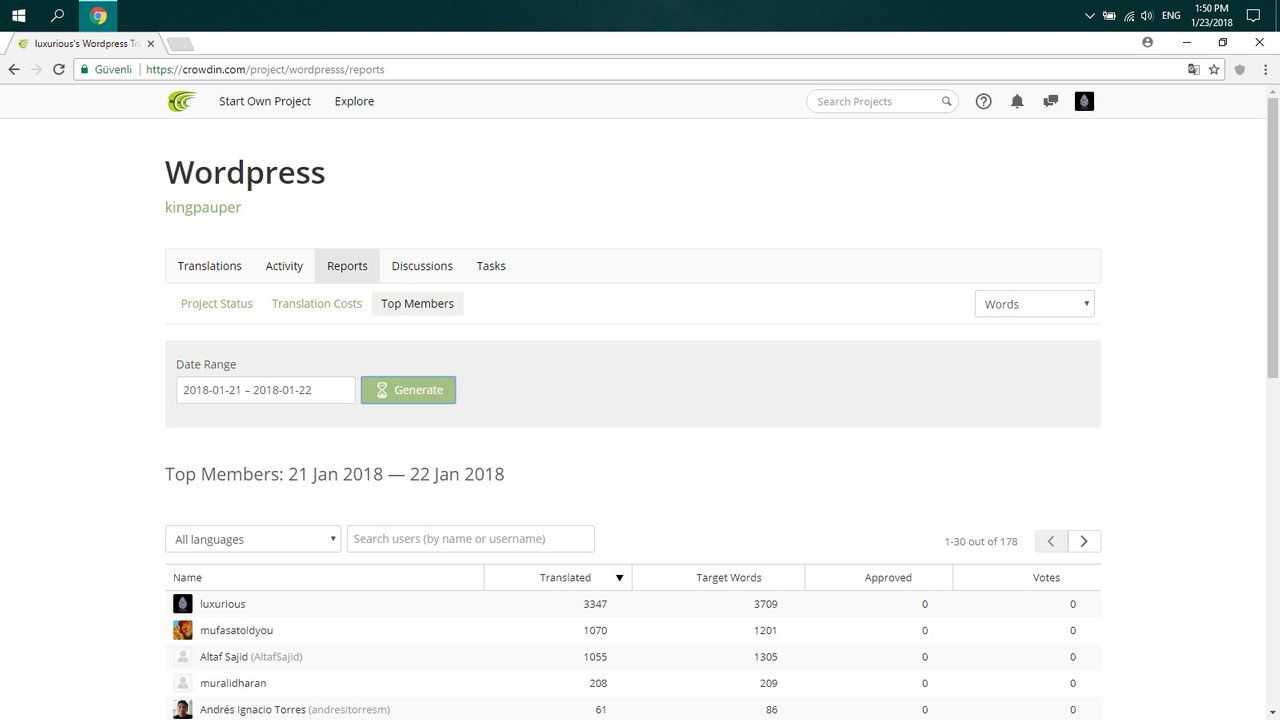Screen dimensions: 1280x720
Task: Reload the page in Chrome
Action: tap(59, 69)
